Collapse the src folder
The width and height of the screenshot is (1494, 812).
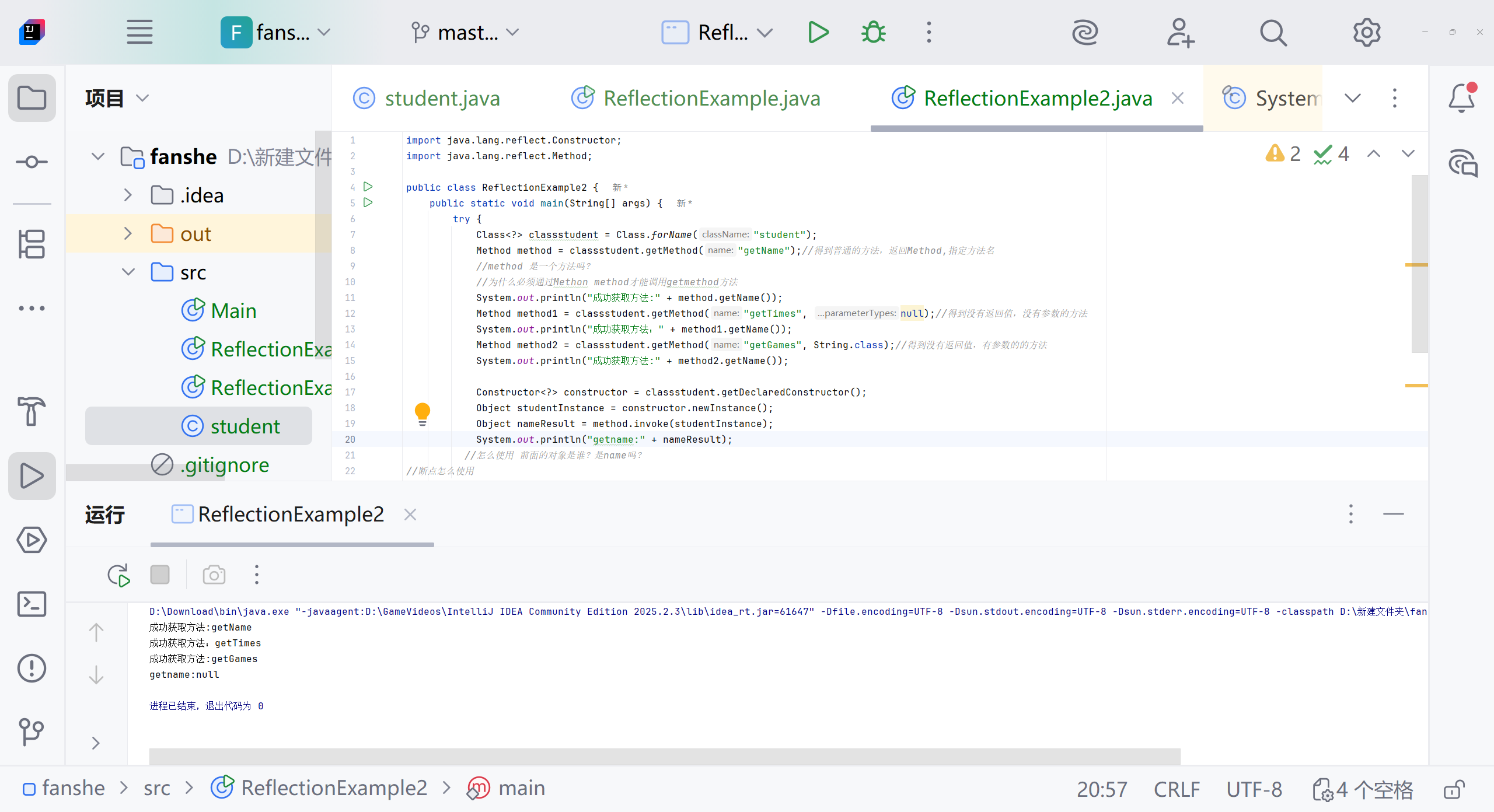click(128, 272)
